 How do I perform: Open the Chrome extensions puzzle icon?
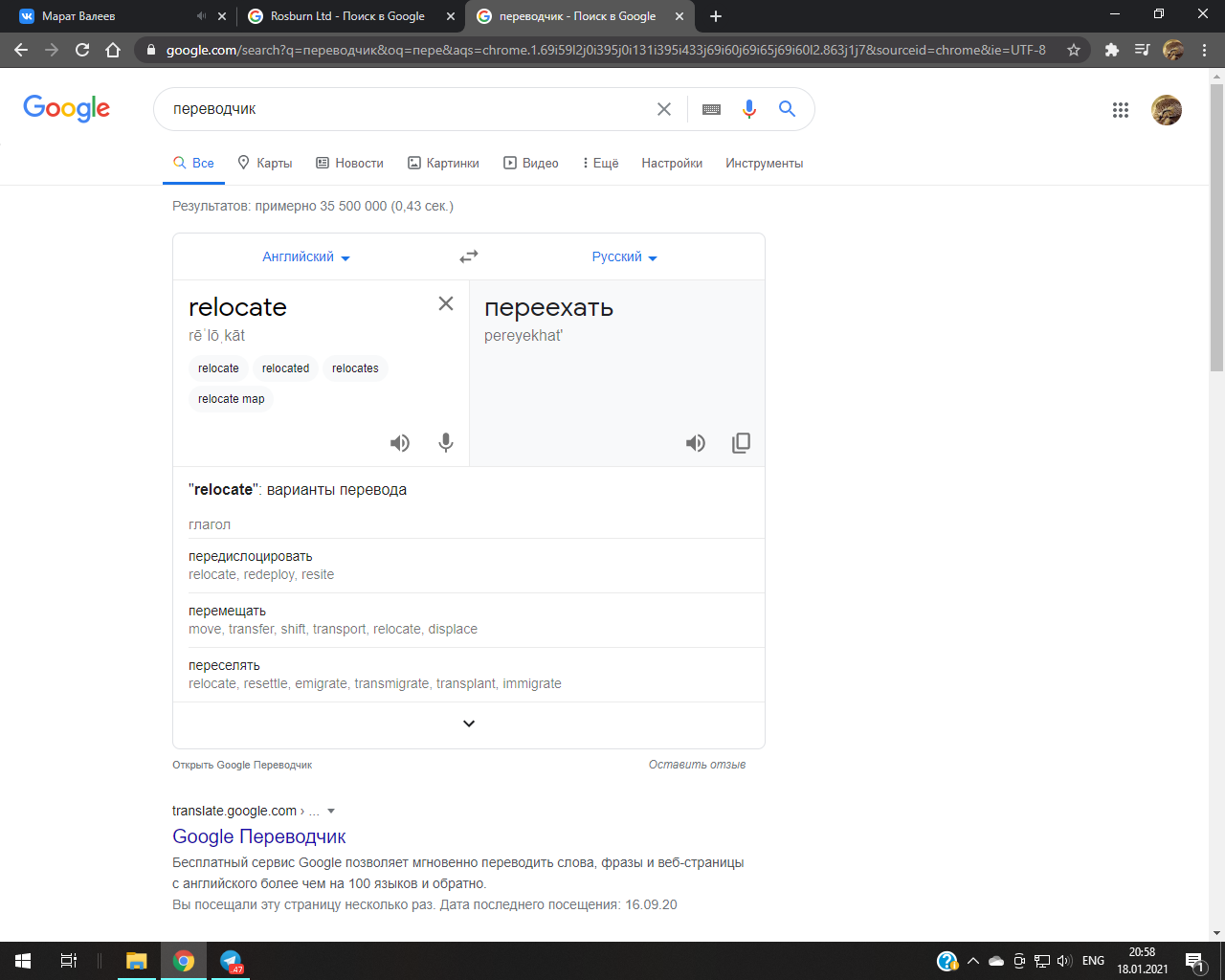pos(1112,50)
